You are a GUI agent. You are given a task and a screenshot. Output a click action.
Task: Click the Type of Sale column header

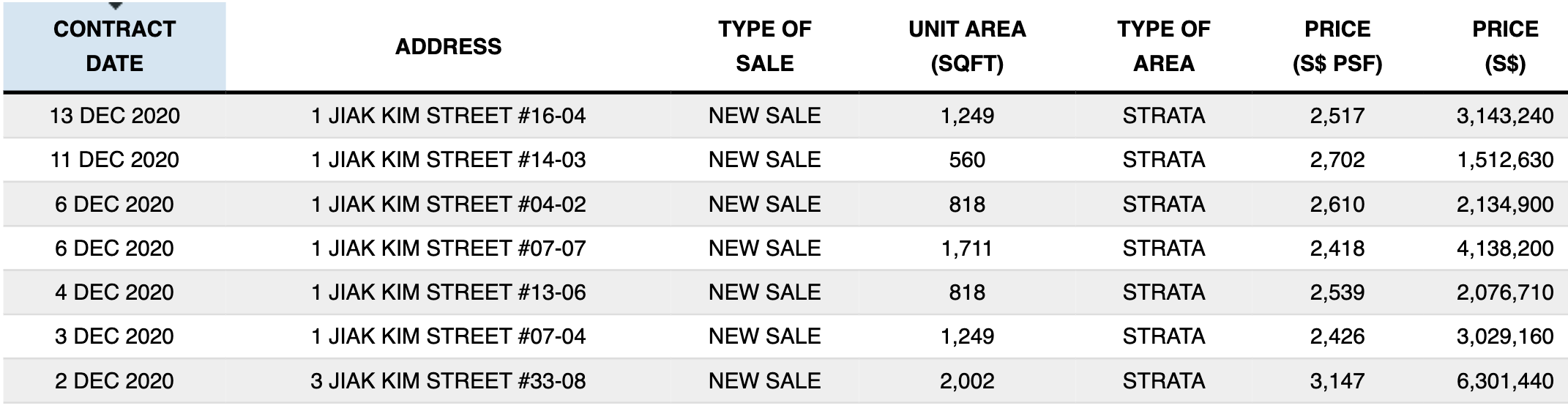tap(764, 46)
